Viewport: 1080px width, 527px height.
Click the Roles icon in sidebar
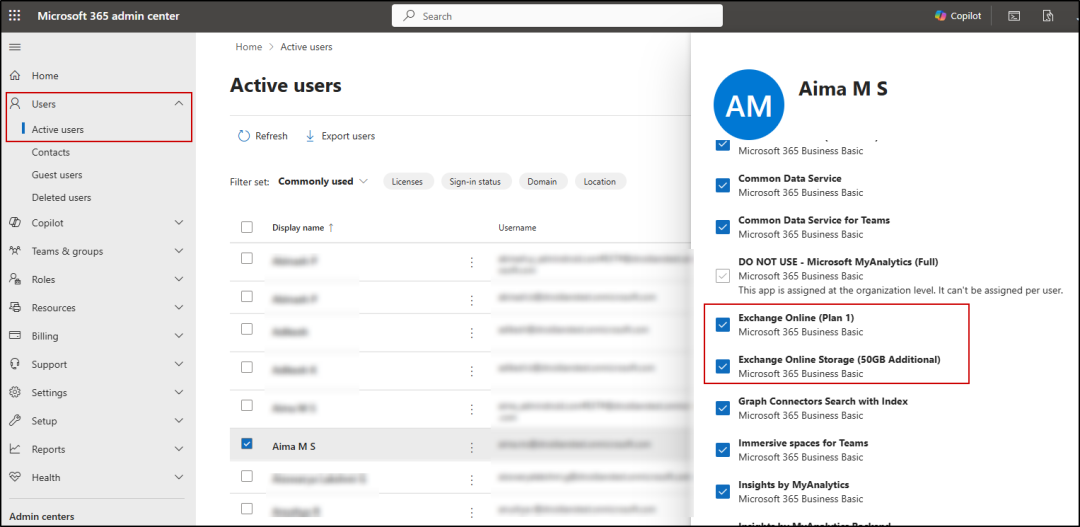[x=15, y=279]
